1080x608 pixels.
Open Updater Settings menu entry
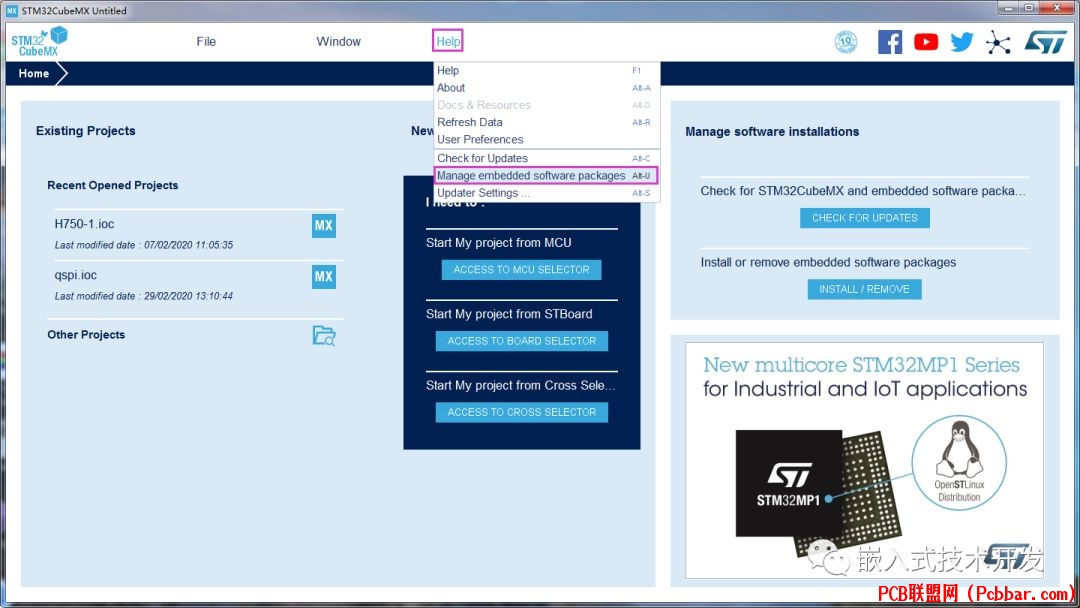(547, 193)
